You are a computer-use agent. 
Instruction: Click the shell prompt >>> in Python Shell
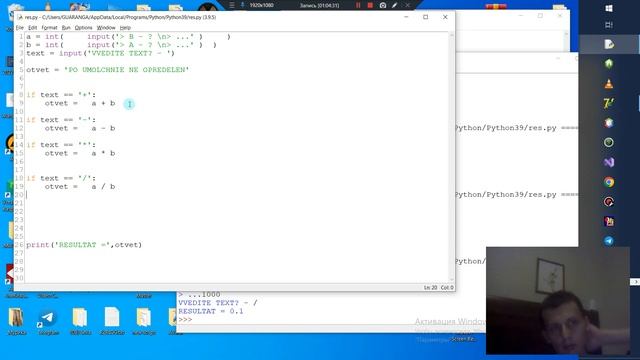click(x=185, y=320)
